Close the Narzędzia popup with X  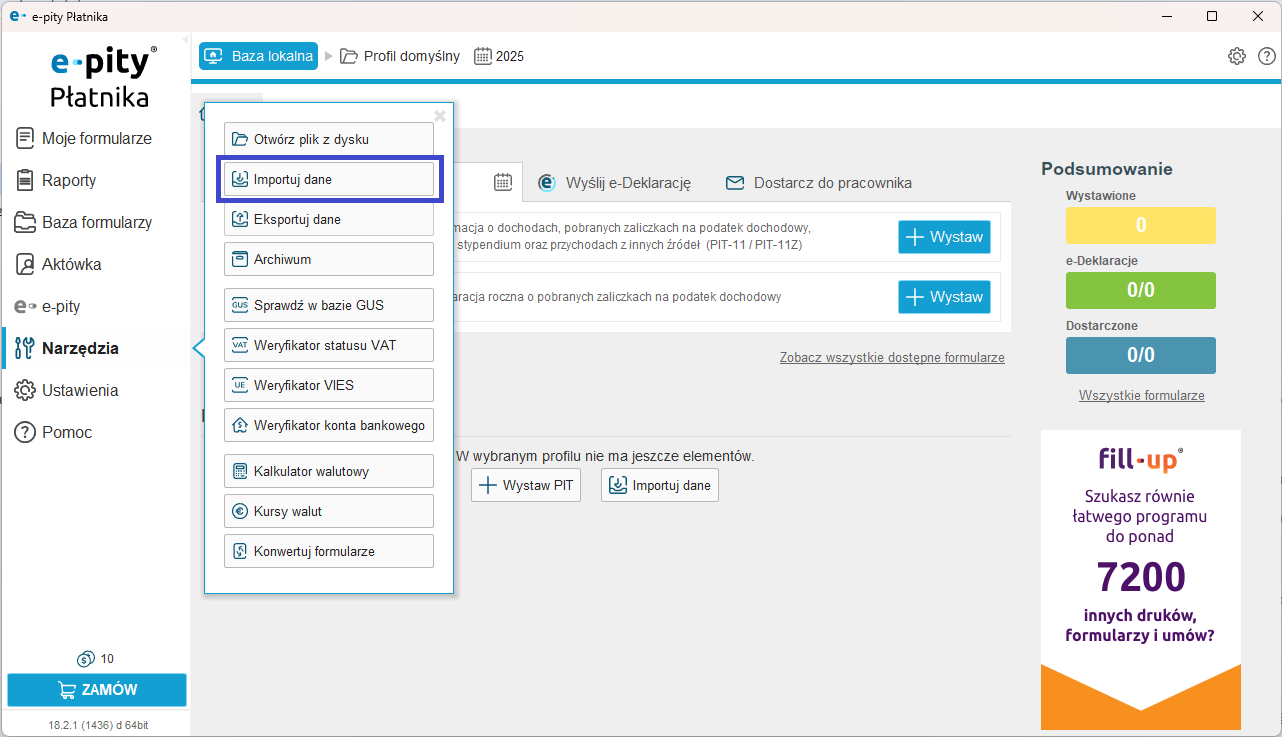click(x=440, y=116)
